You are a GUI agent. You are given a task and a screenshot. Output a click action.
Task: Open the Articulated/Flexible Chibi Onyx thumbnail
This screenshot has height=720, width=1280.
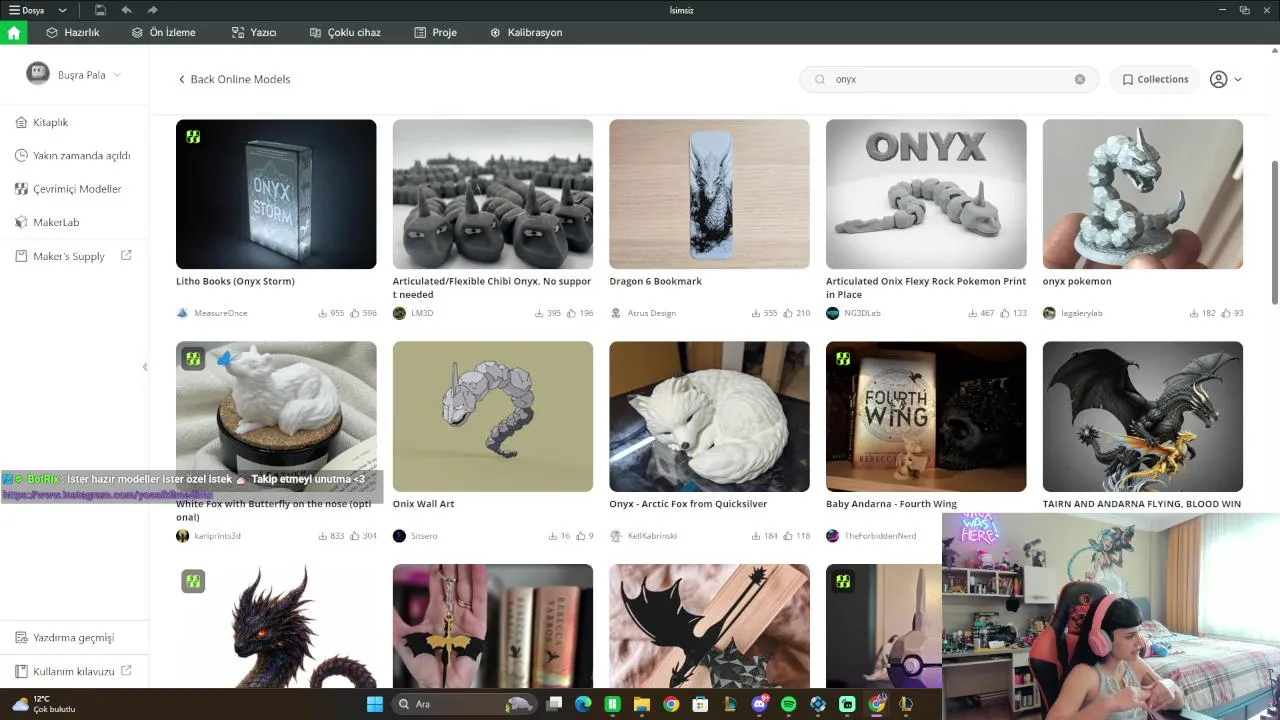pos(493,194)
